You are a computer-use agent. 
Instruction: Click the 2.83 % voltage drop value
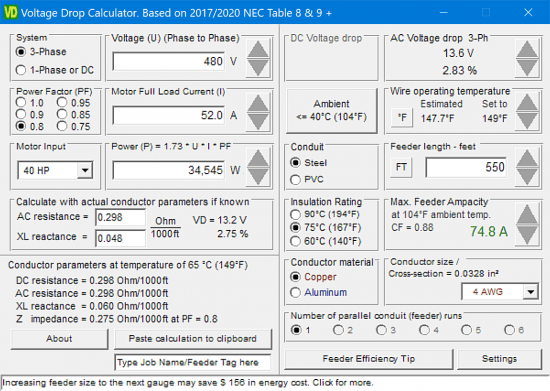(460, 70)
